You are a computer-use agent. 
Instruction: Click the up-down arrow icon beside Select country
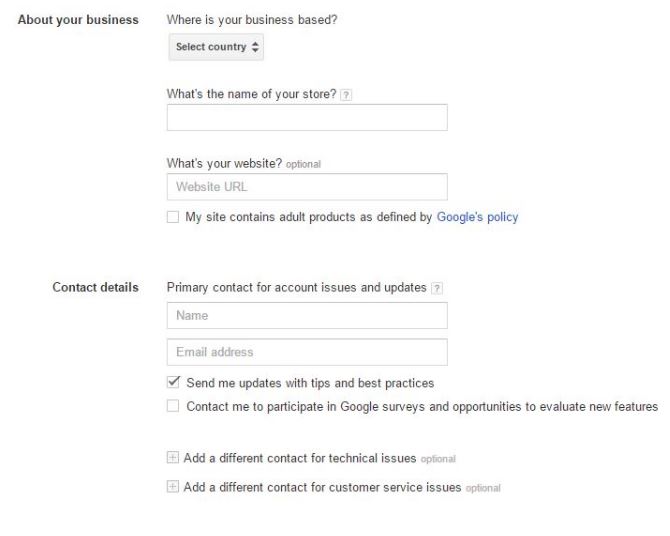tap(256, 47)
